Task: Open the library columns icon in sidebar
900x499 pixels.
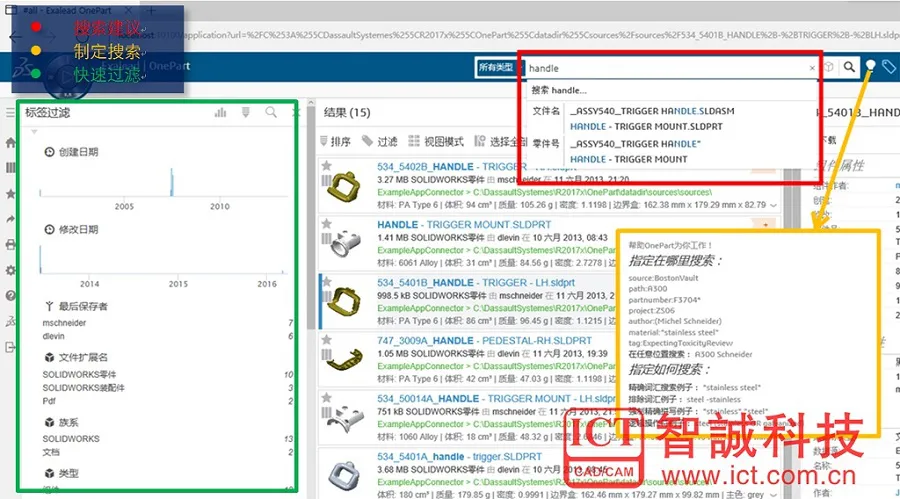Action: 10,168
